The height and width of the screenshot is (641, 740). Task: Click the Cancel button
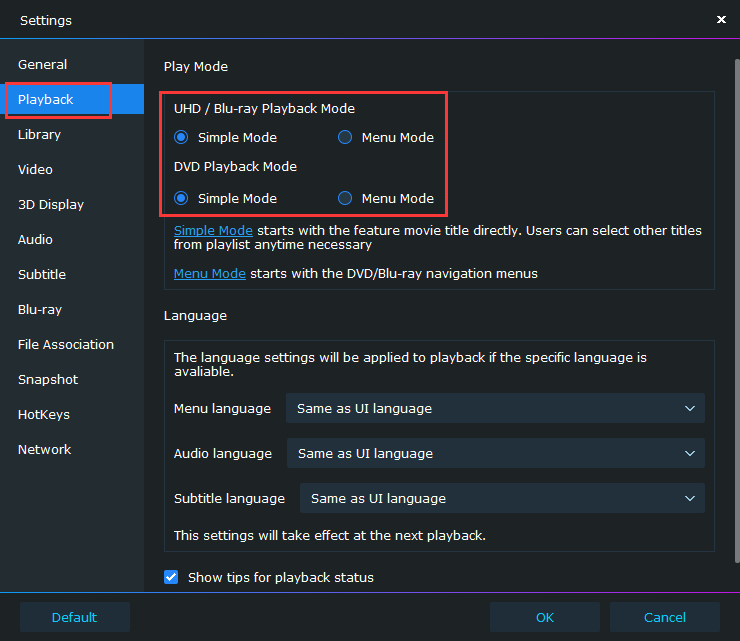665,617
